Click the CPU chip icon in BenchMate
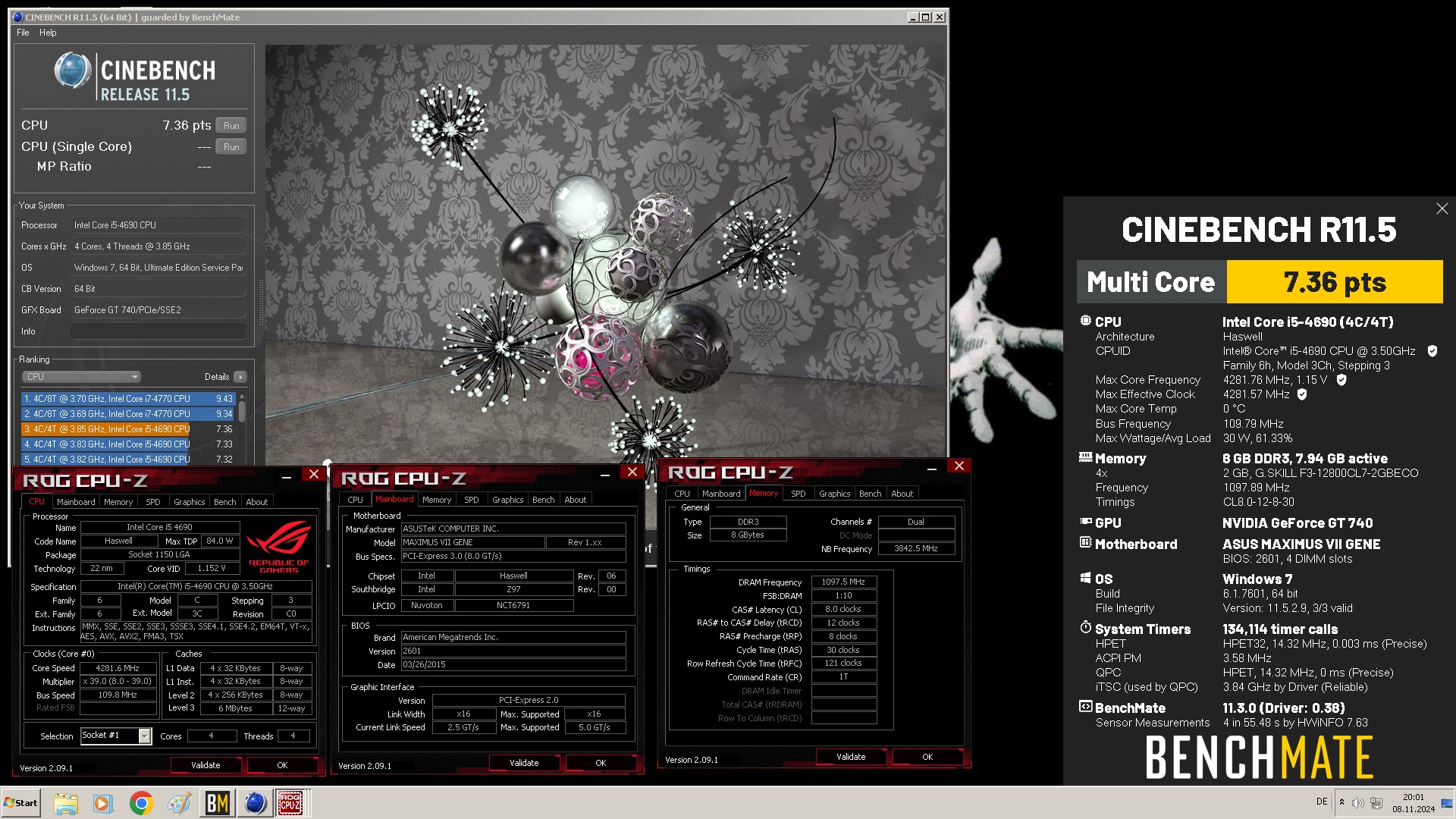Viewport: 1456px width, 819px height. click(1086, 321)
